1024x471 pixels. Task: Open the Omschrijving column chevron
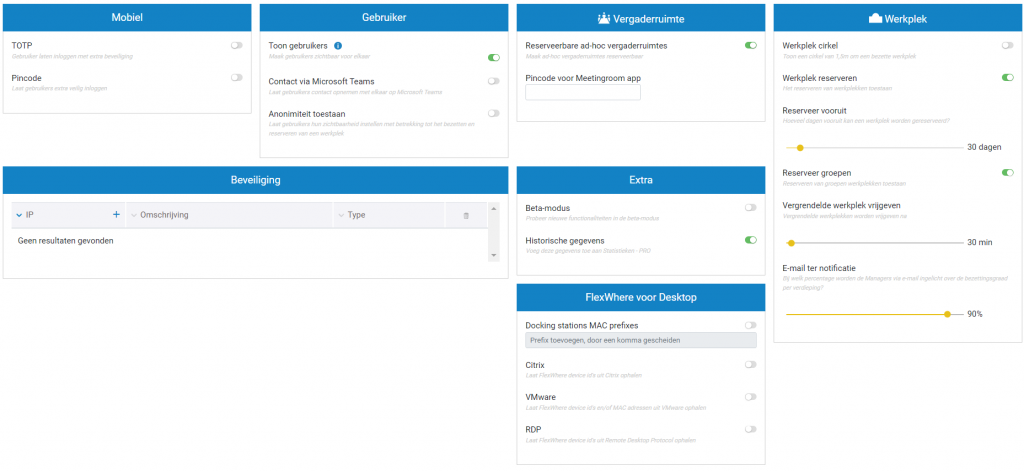(x=135, y=215)
